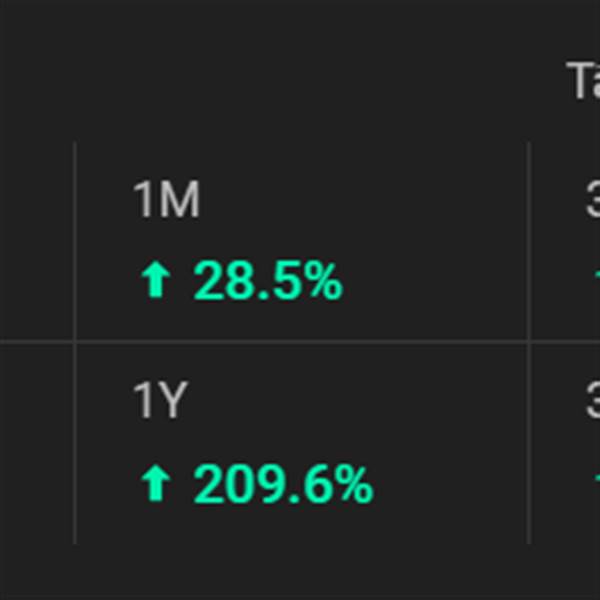Select the 1M period label
Screen dimensions: 600x600
(166, 202)
